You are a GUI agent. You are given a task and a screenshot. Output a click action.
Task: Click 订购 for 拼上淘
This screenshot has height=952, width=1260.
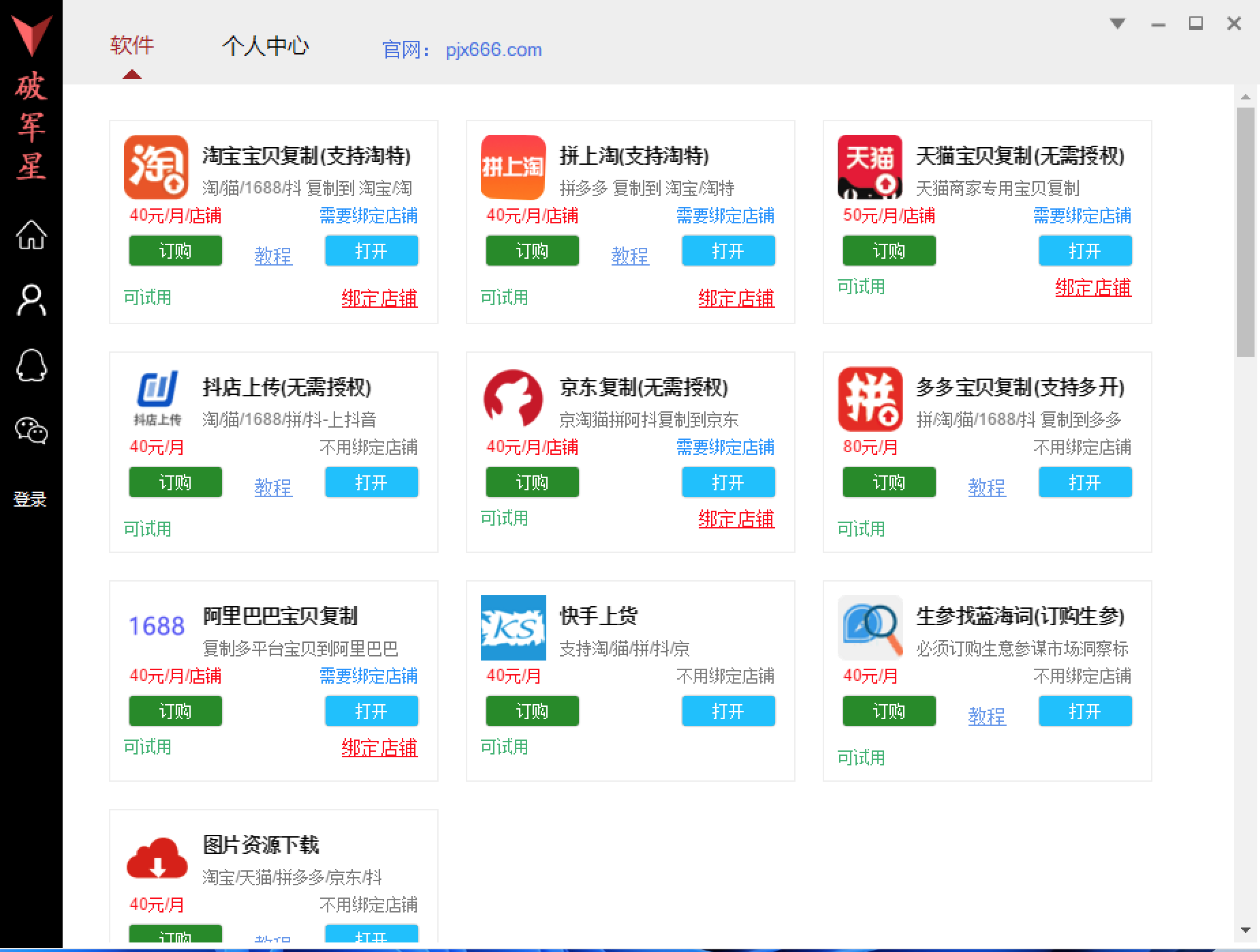pos(533,251)
